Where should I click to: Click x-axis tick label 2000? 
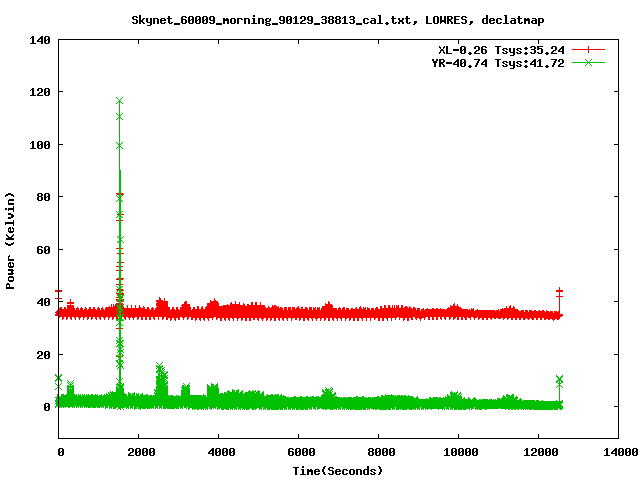[x=141, y=452]
